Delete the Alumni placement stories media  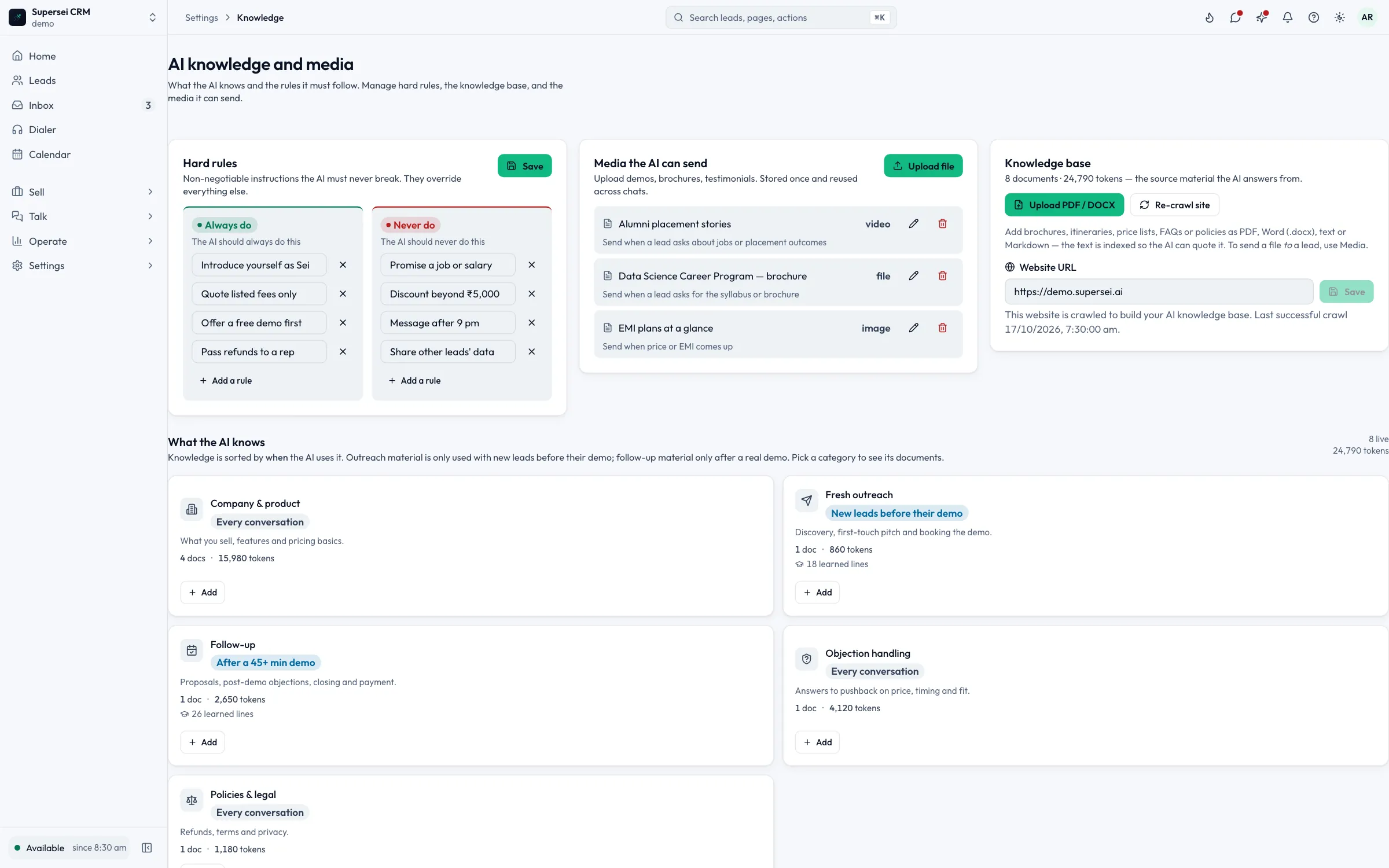943,224
